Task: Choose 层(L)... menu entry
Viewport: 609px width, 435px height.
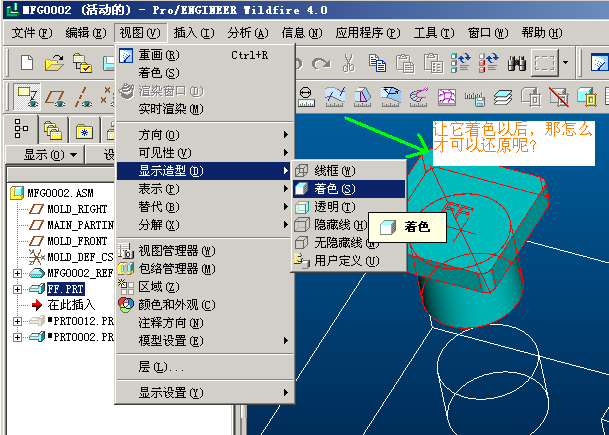Action: click(205, 367)
